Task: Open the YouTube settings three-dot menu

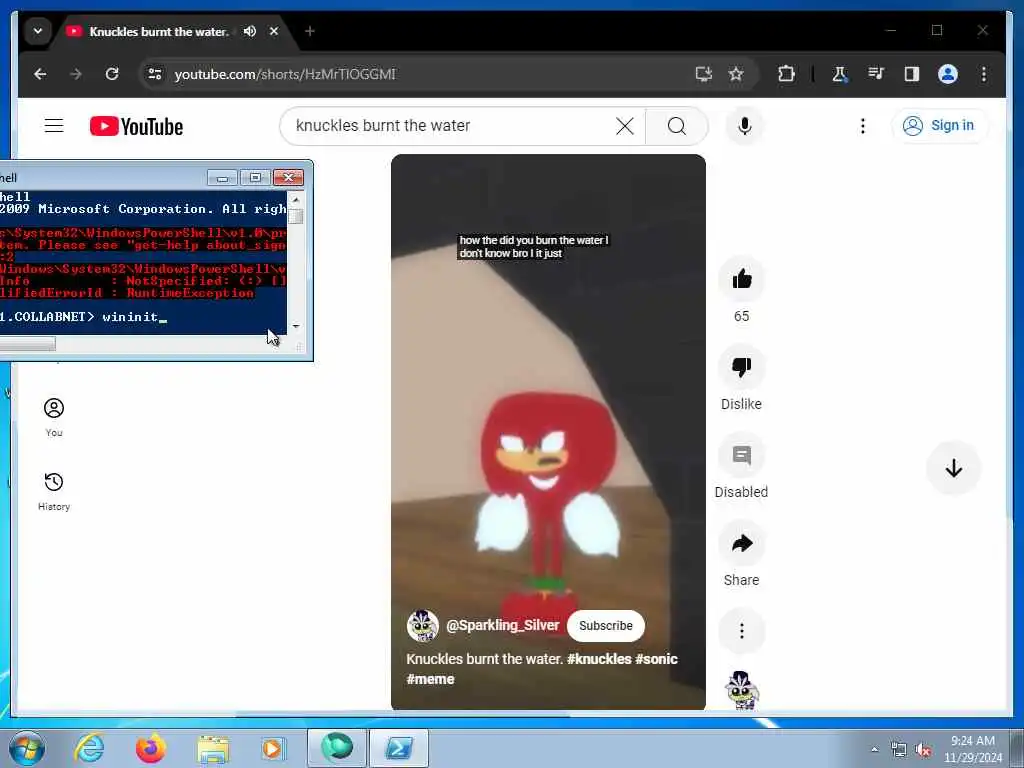Action: 863,126
